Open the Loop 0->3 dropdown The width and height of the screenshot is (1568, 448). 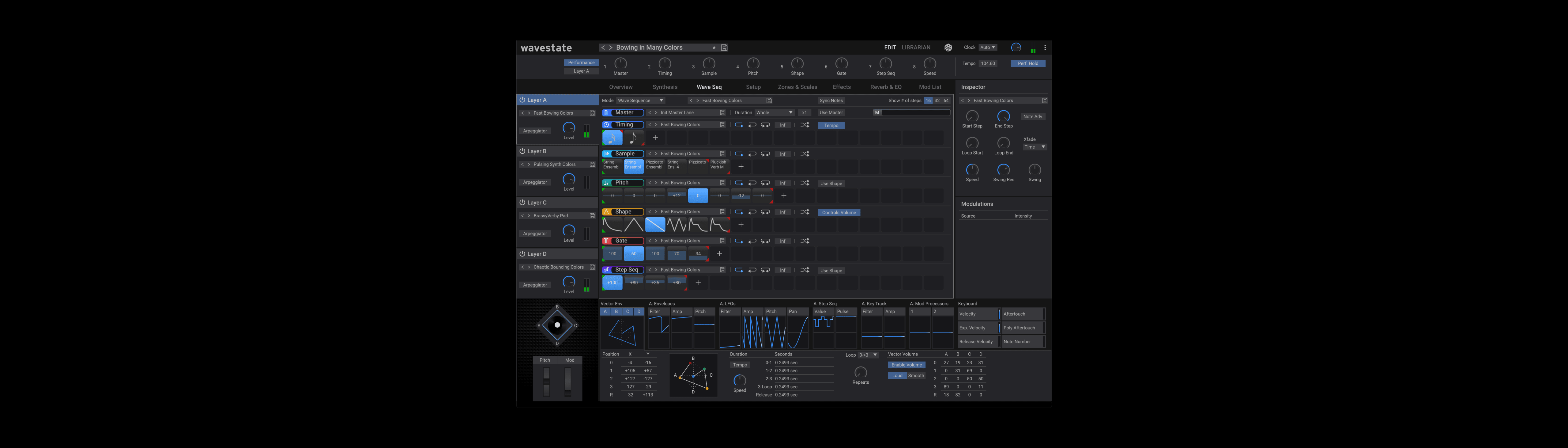(869, 355)
